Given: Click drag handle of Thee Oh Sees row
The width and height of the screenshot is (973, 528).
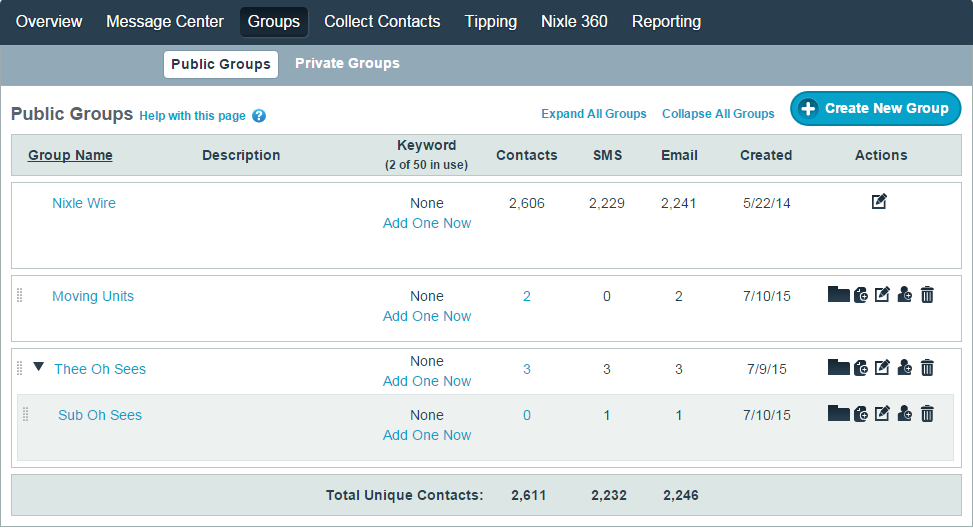Looking at the screenshot, I should point(20,369).
